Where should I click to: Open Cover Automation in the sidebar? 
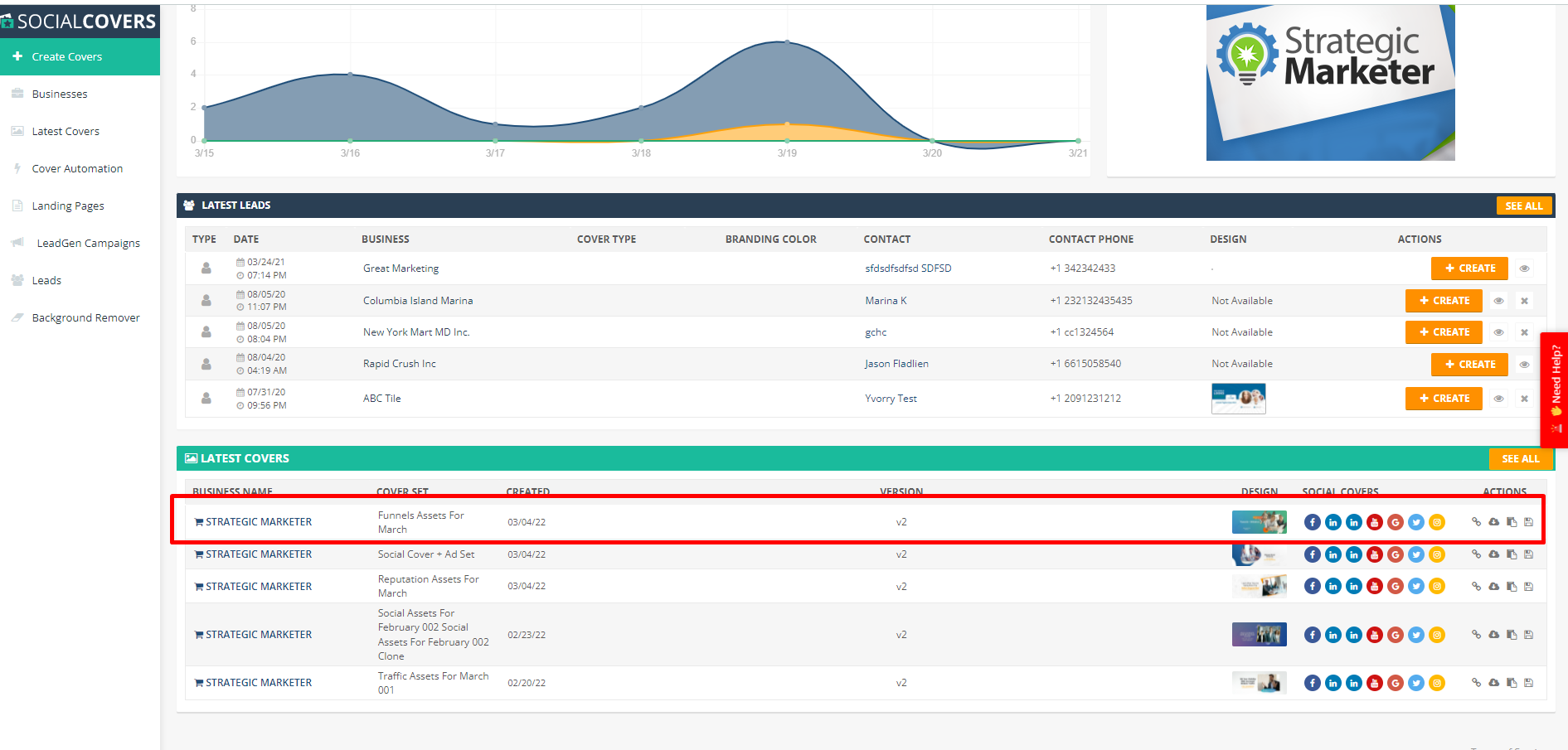point(77,168)
